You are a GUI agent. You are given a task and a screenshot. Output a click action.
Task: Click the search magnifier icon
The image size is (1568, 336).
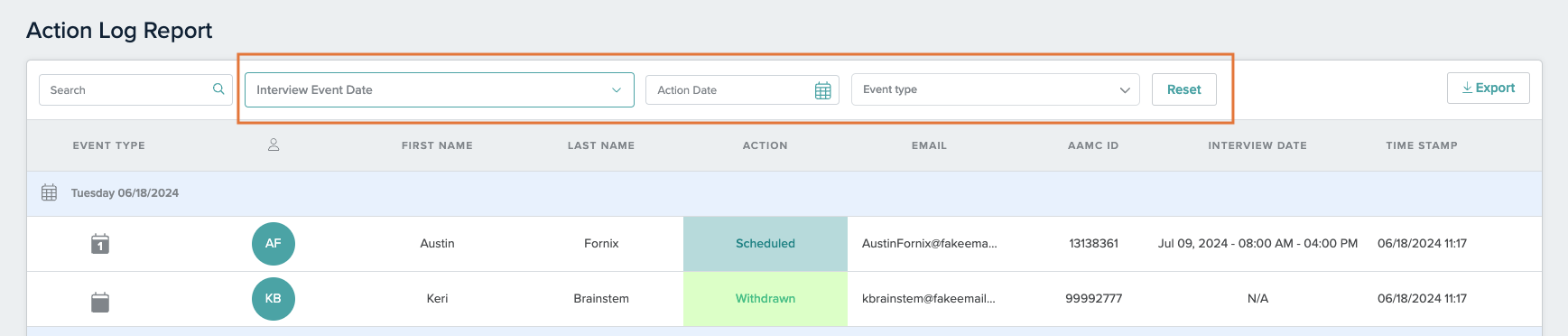point(218,89)
